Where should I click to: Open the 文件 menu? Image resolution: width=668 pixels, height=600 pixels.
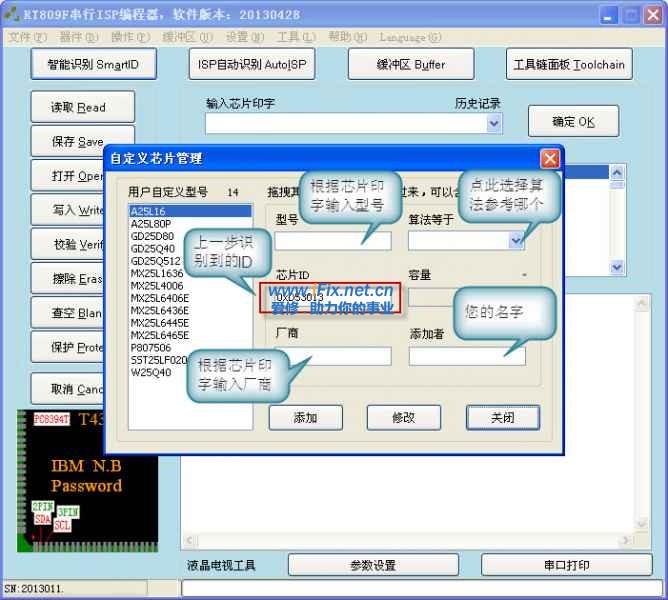(27, 37)
